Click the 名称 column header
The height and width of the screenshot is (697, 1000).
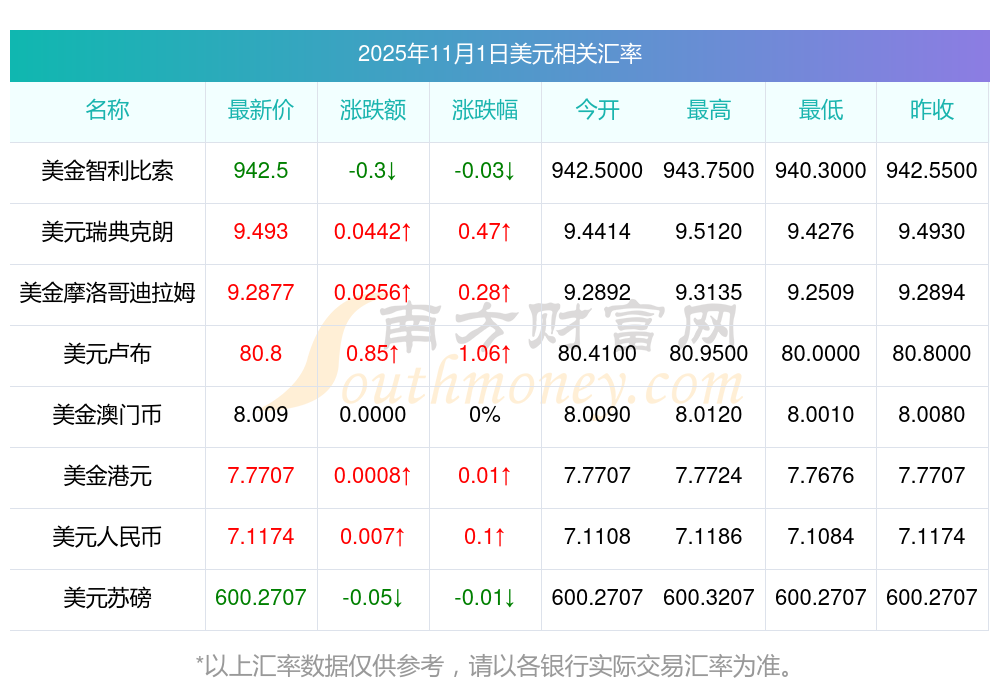point(107,110)
